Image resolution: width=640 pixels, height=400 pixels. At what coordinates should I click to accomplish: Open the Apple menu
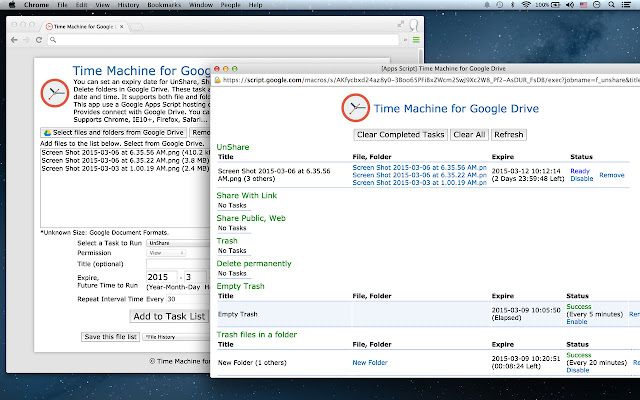pyautogui.click(x=12, y=5)
